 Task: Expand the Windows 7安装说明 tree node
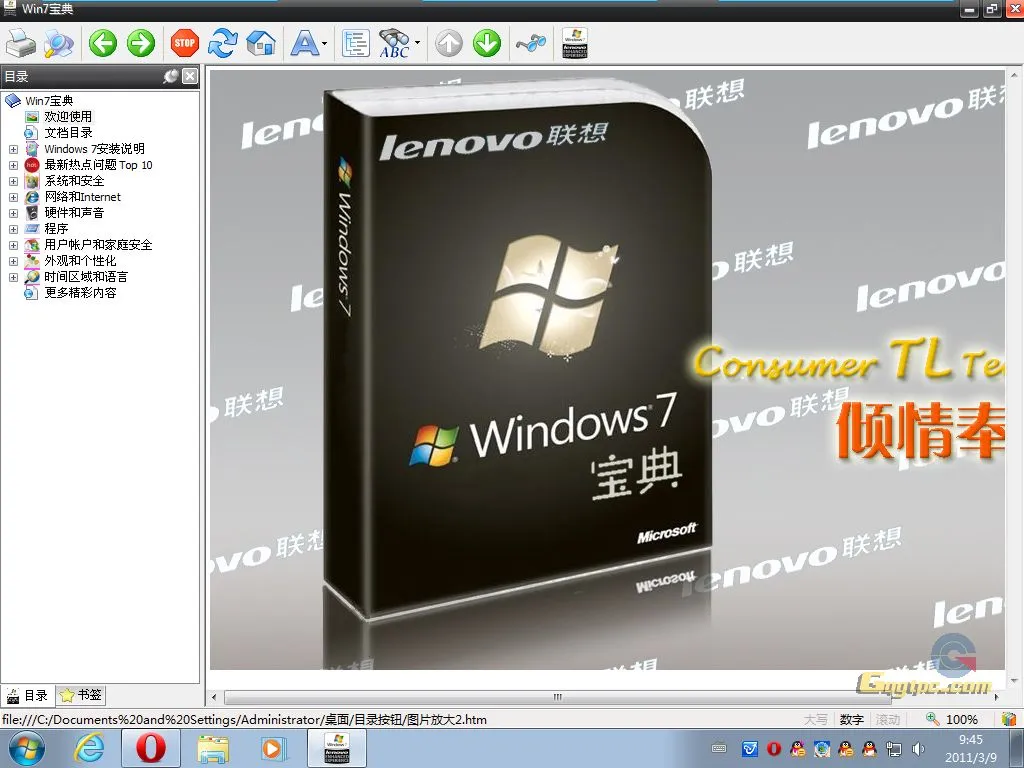coord(13,149)
